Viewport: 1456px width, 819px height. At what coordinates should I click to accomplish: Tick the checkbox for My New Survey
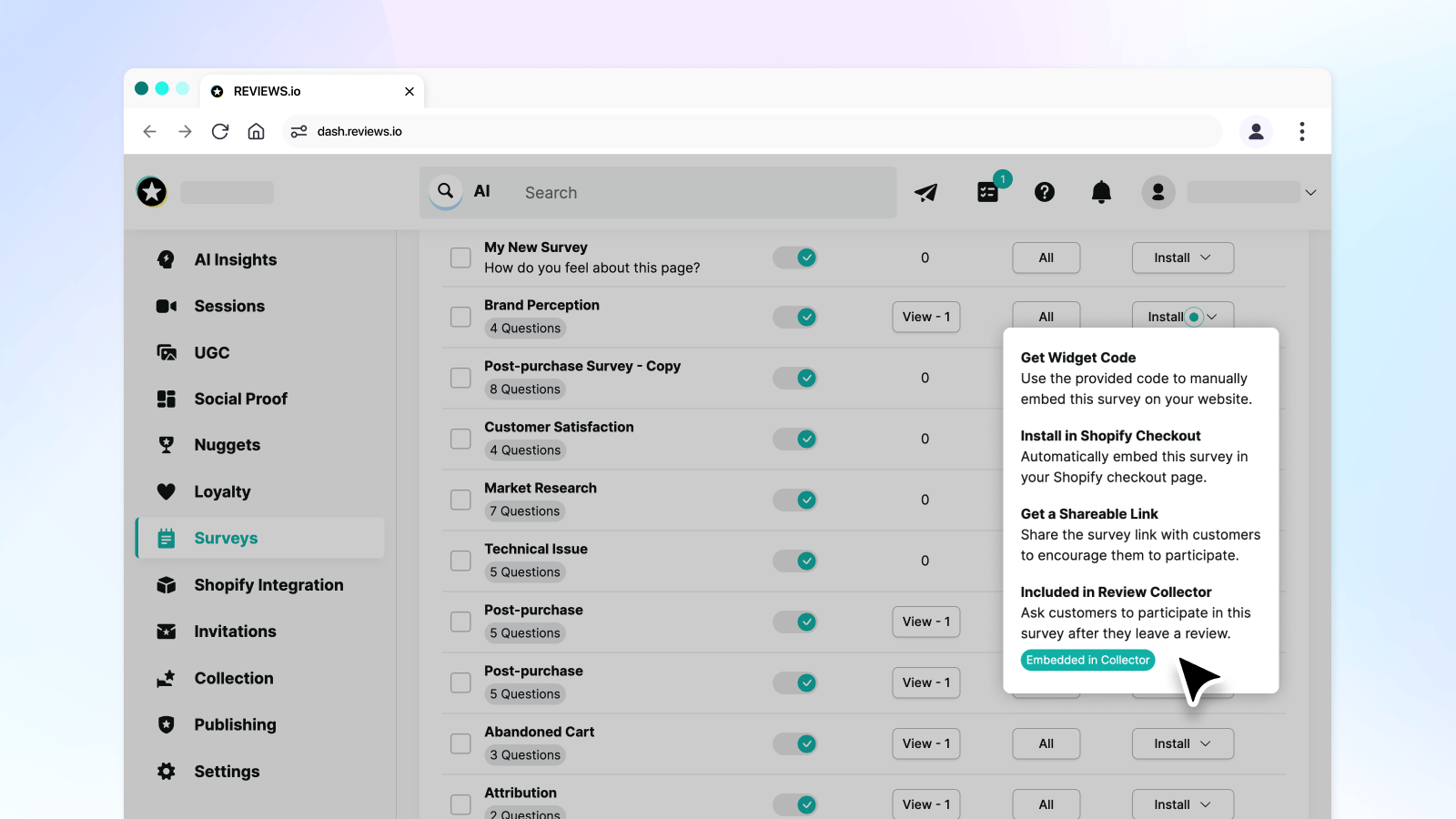click(460, 258)
